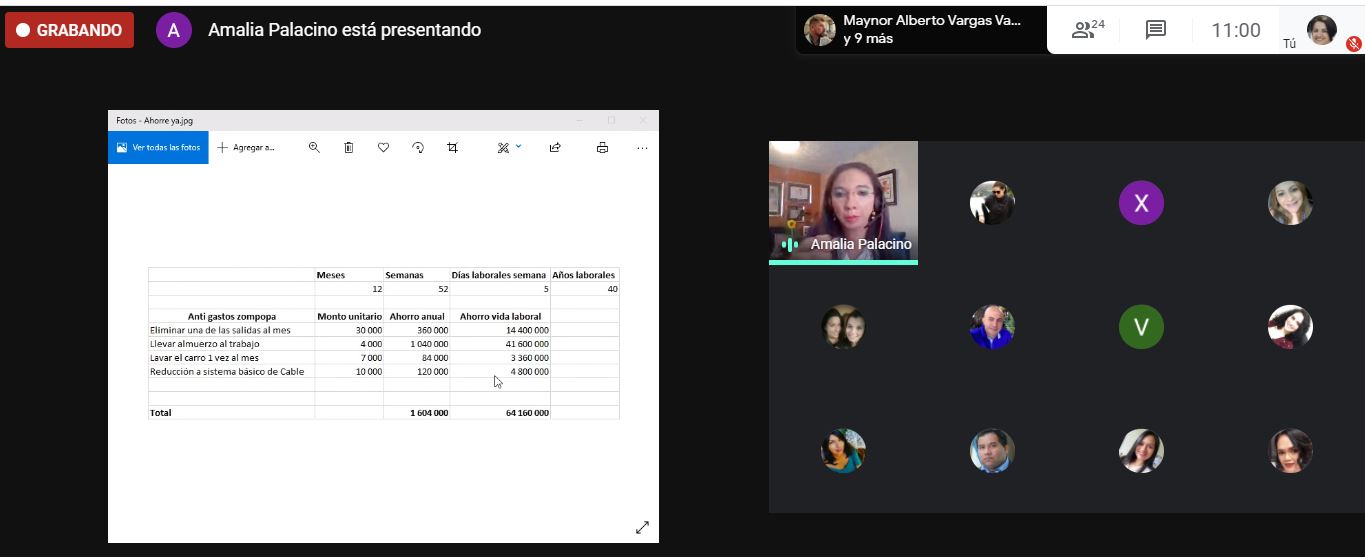
Task: Click 'Agregar a...' button
Action: click(246, 147)
